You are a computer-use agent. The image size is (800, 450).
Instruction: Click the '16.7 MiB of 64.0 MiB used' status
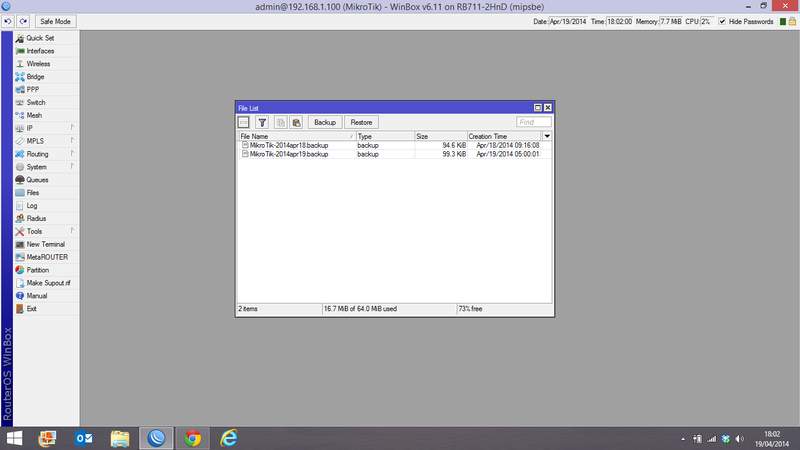pyautogui.click(x=360, y=309)
